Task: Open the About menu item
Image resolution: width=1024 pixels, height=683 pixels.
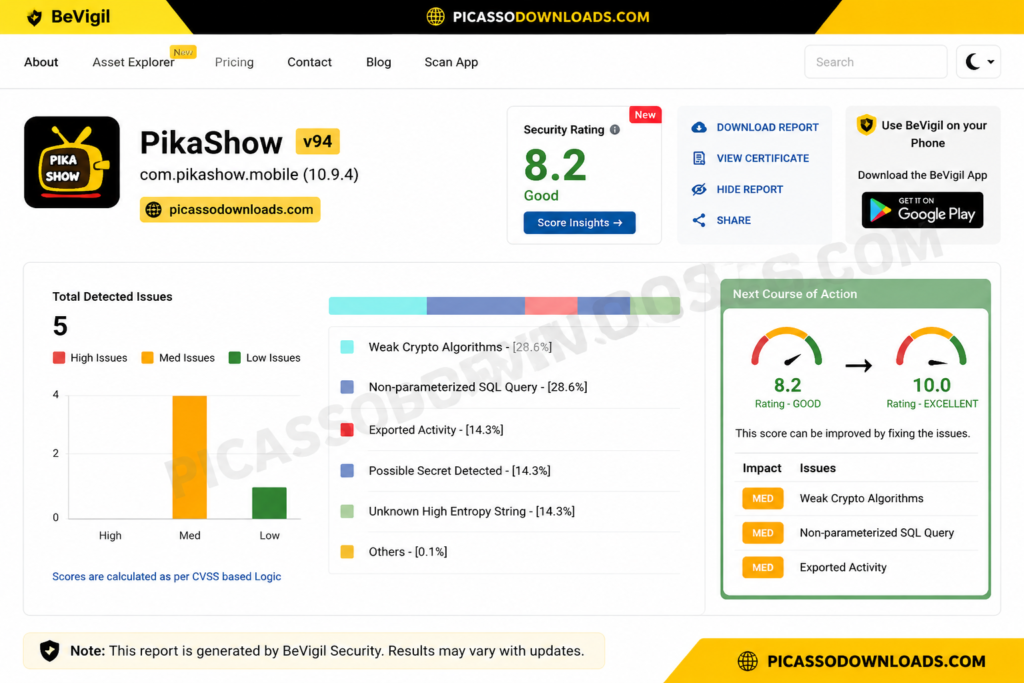Action: pos(41,62)
